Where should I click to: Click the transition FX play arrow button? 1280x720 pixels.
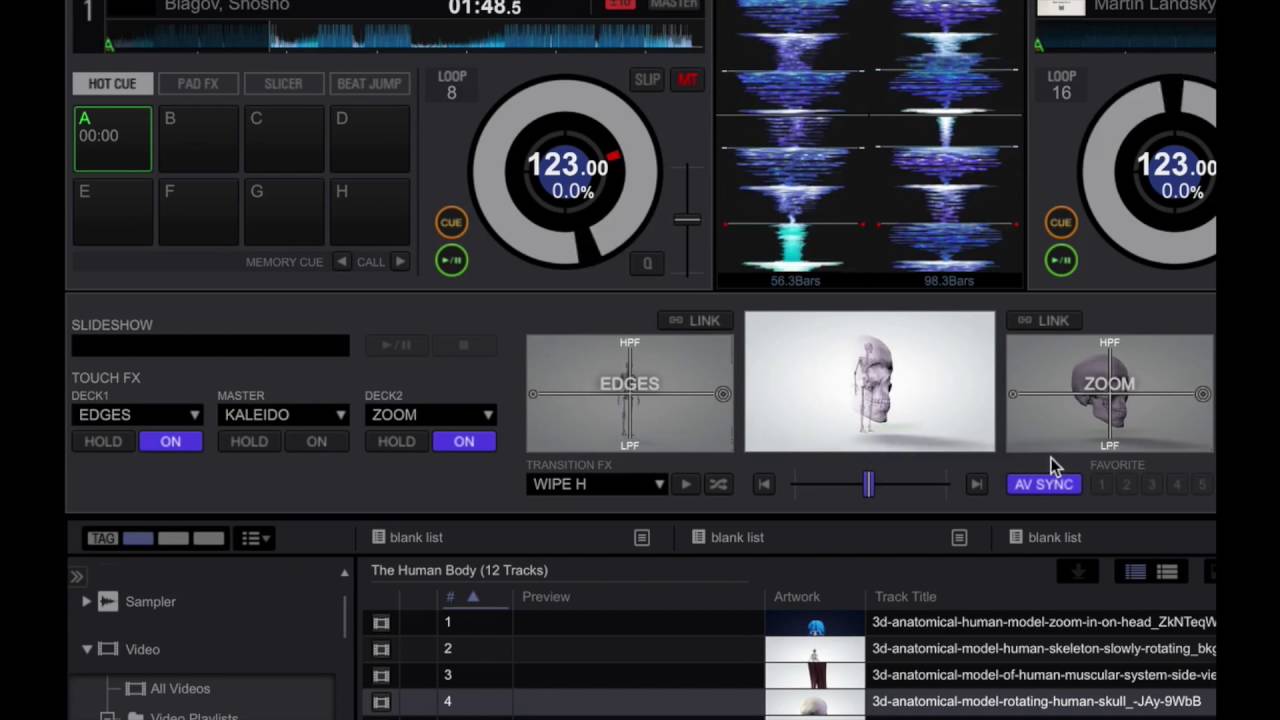pyautogui.click(x=686, y=484)
